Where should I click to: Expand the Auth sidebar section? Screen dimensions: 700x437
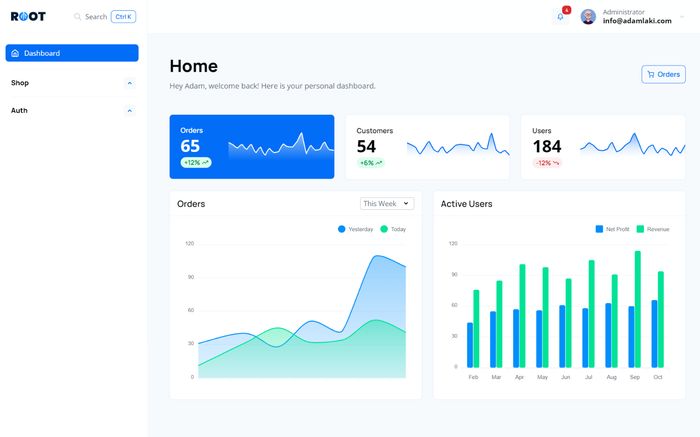point(129,110)
